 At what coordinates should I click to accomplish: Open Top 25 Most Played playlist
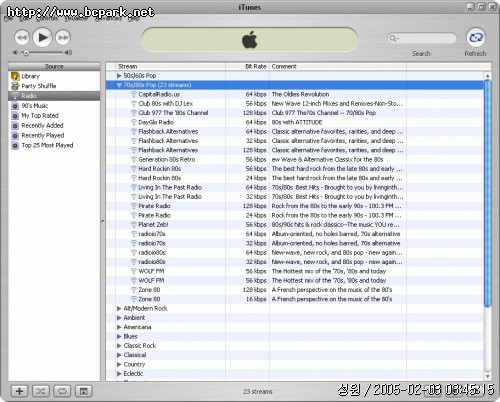[x=54, y=145]
